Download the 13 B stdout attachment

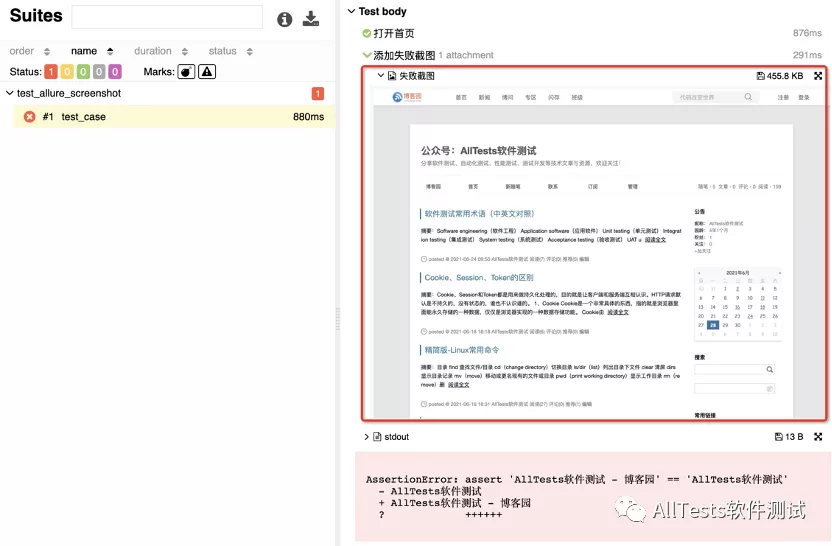pos(789,437)
